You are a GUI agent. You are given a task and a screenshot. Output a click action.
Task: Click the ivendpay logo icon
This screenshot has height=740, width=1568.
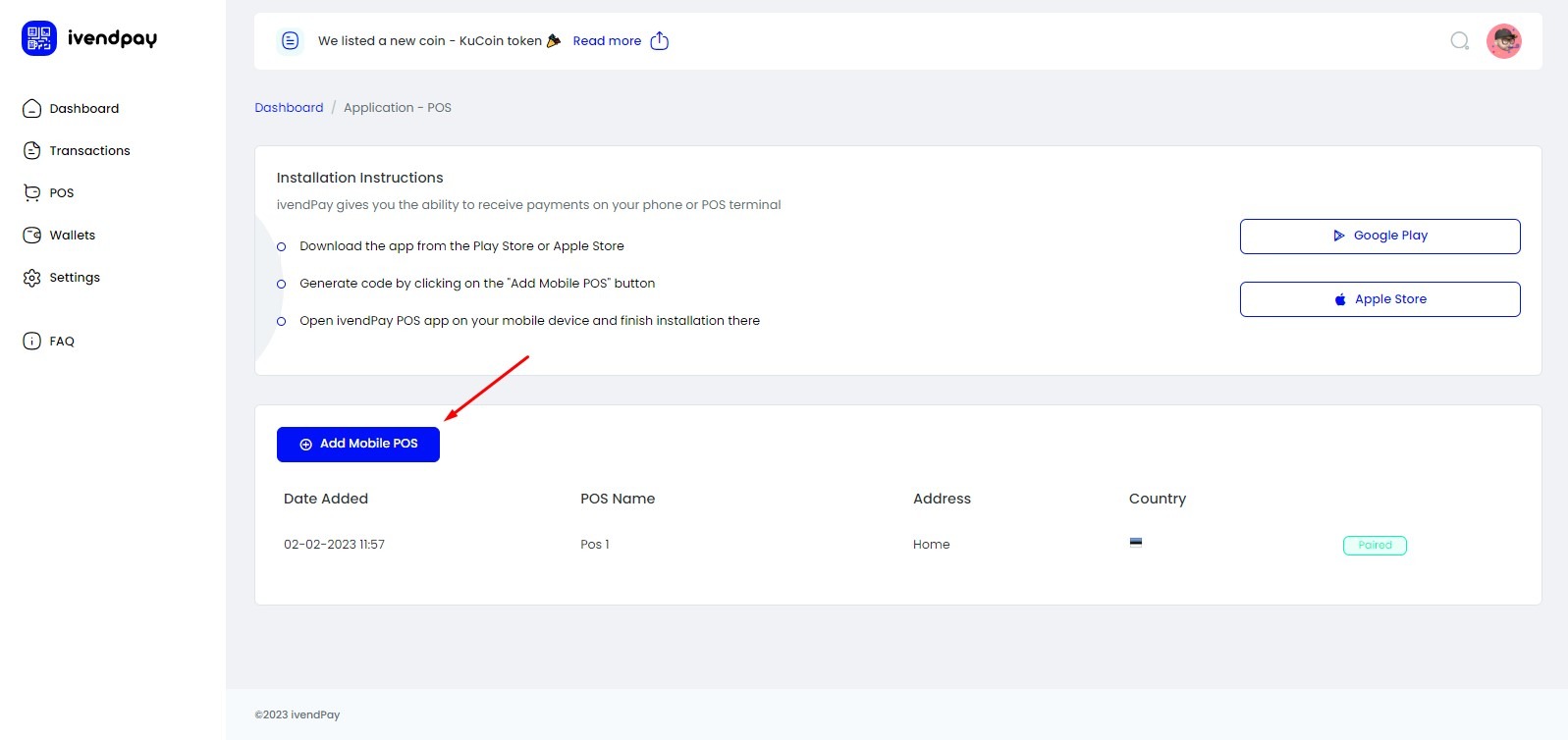[39, 38]
